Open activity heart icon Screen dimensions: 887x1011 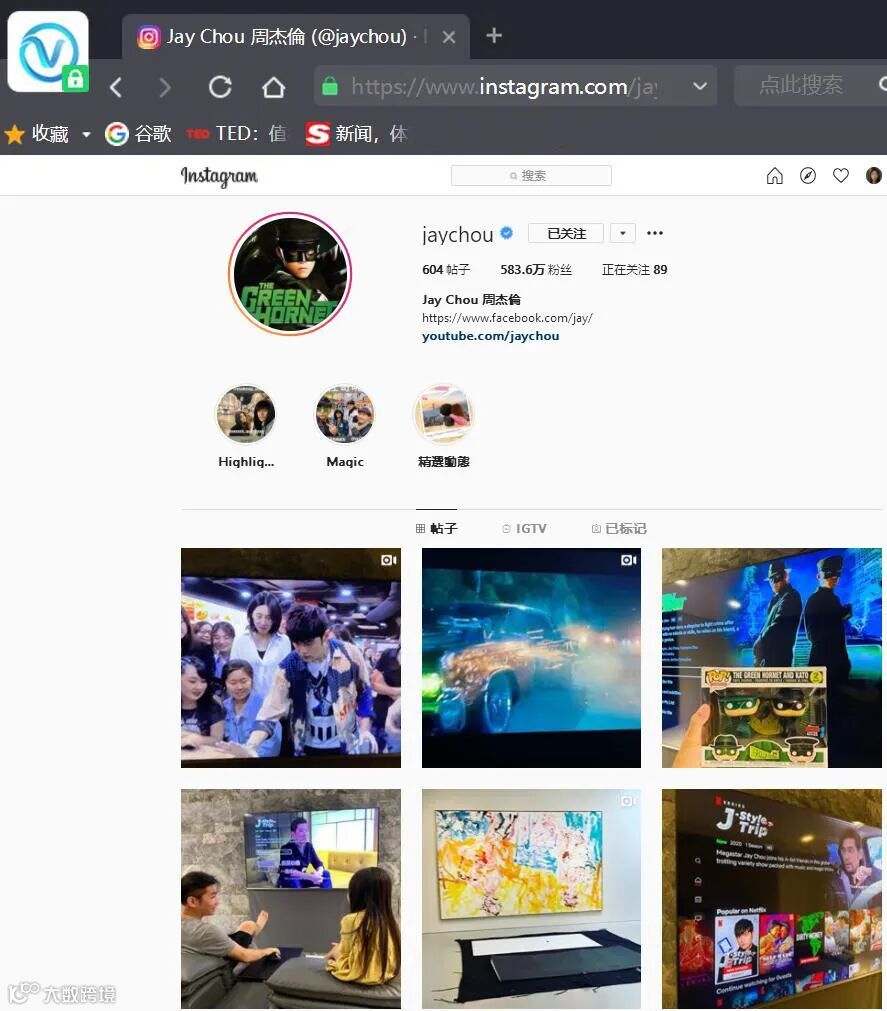(841, 175)
